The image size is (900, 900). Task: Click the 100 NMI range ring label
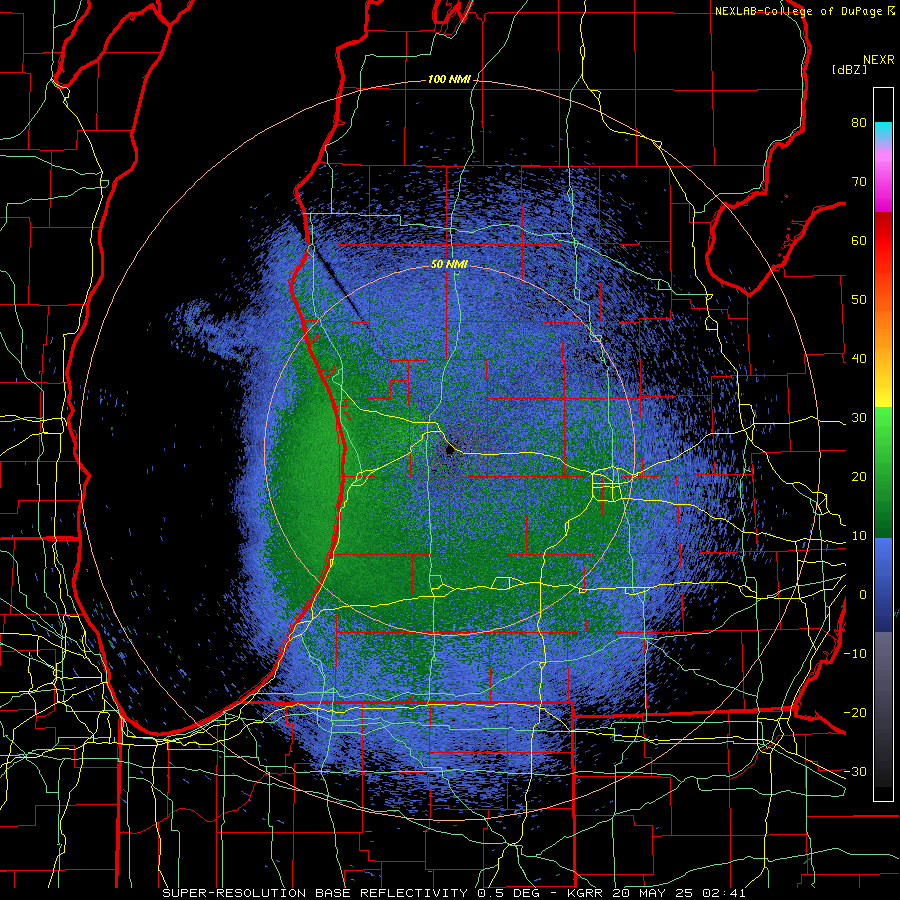tap(448, 80)
